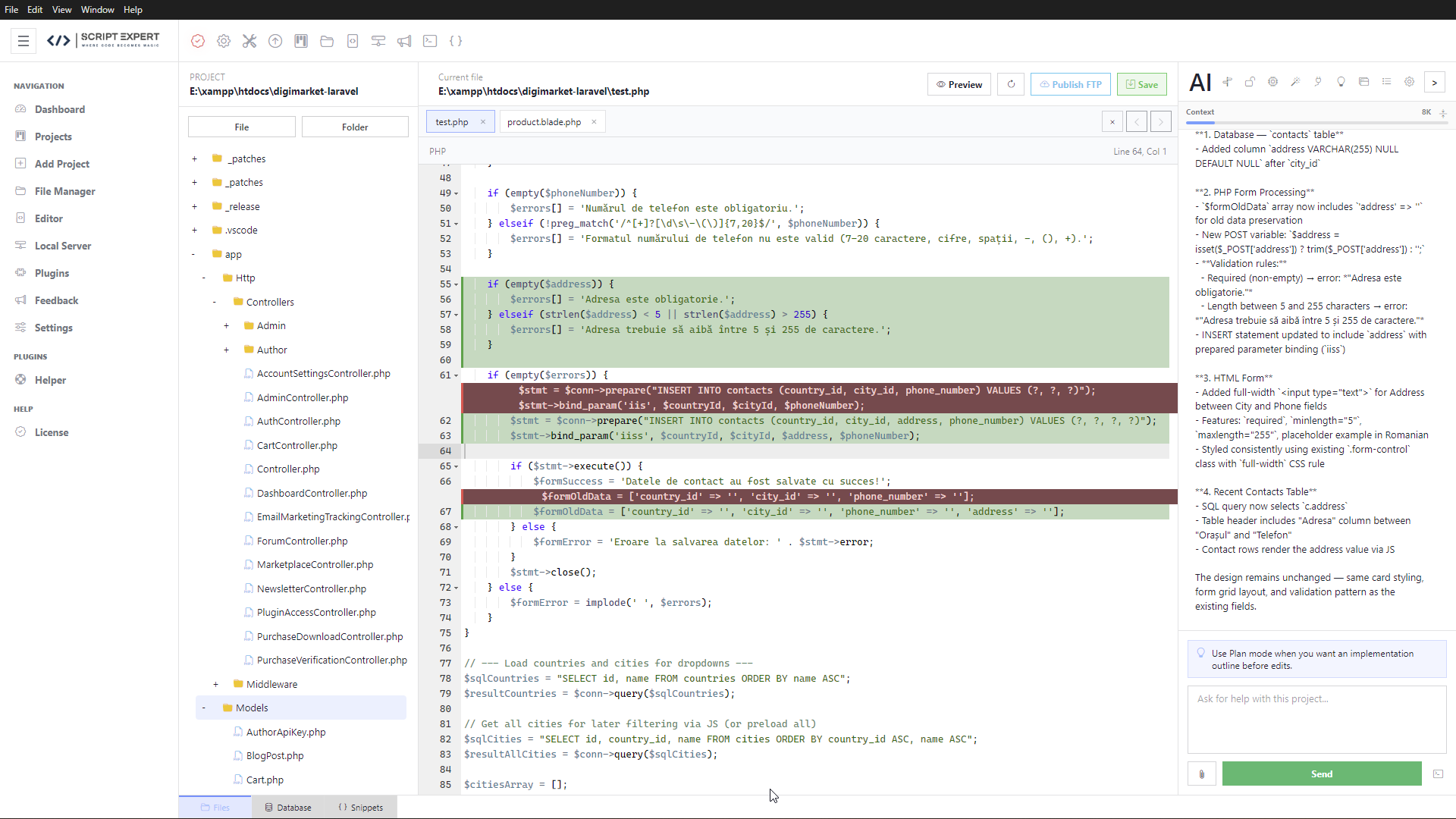The height and width of the screenshot is (819, 1456).
Task: Click the magic wand icon in AI panel
Action: coord(1295,81)
